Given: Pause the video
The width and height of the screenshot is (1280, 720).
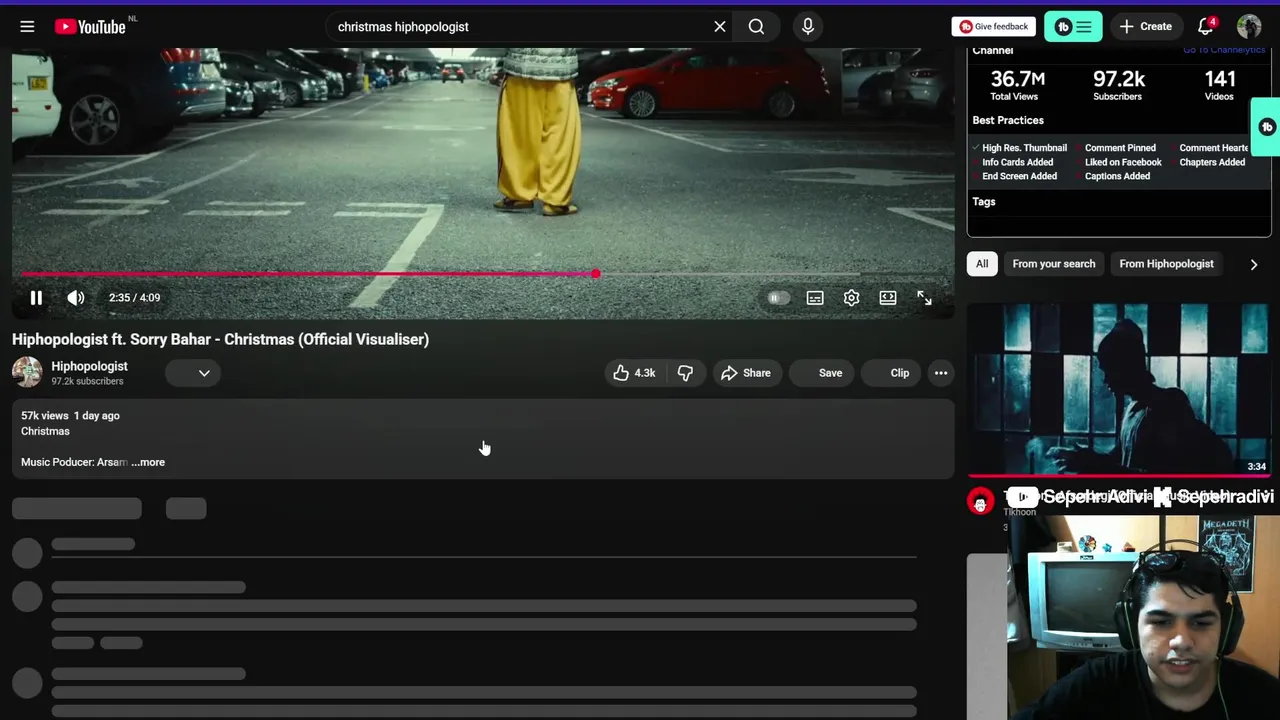Looking at the screenshot, I should (36, 298).
